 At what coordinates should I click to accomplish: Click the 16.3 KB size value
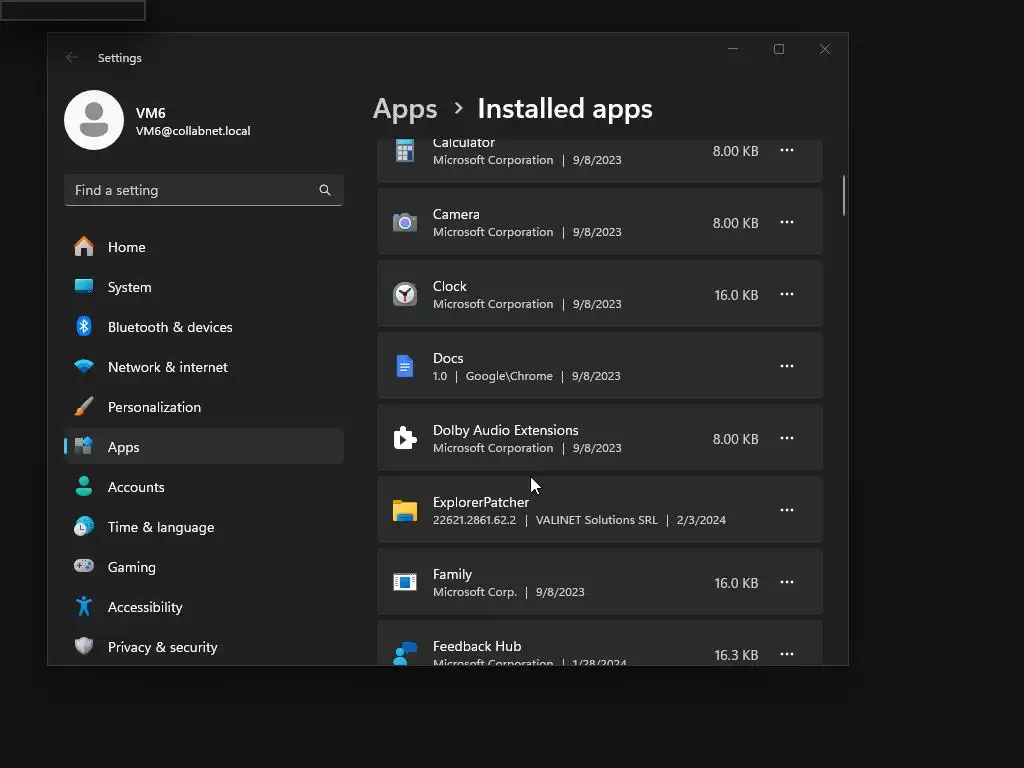(736, 655)
